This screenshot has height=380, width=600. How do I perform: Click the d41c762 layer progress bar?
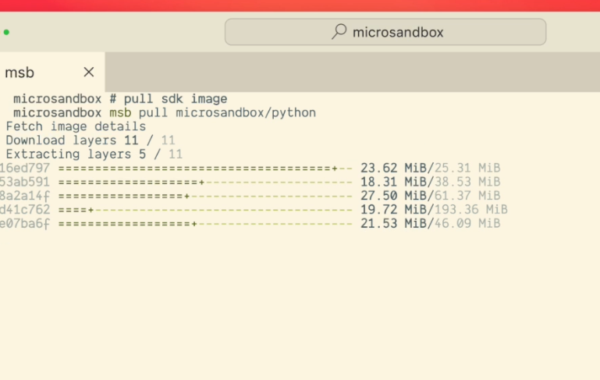tap(205, 210)
